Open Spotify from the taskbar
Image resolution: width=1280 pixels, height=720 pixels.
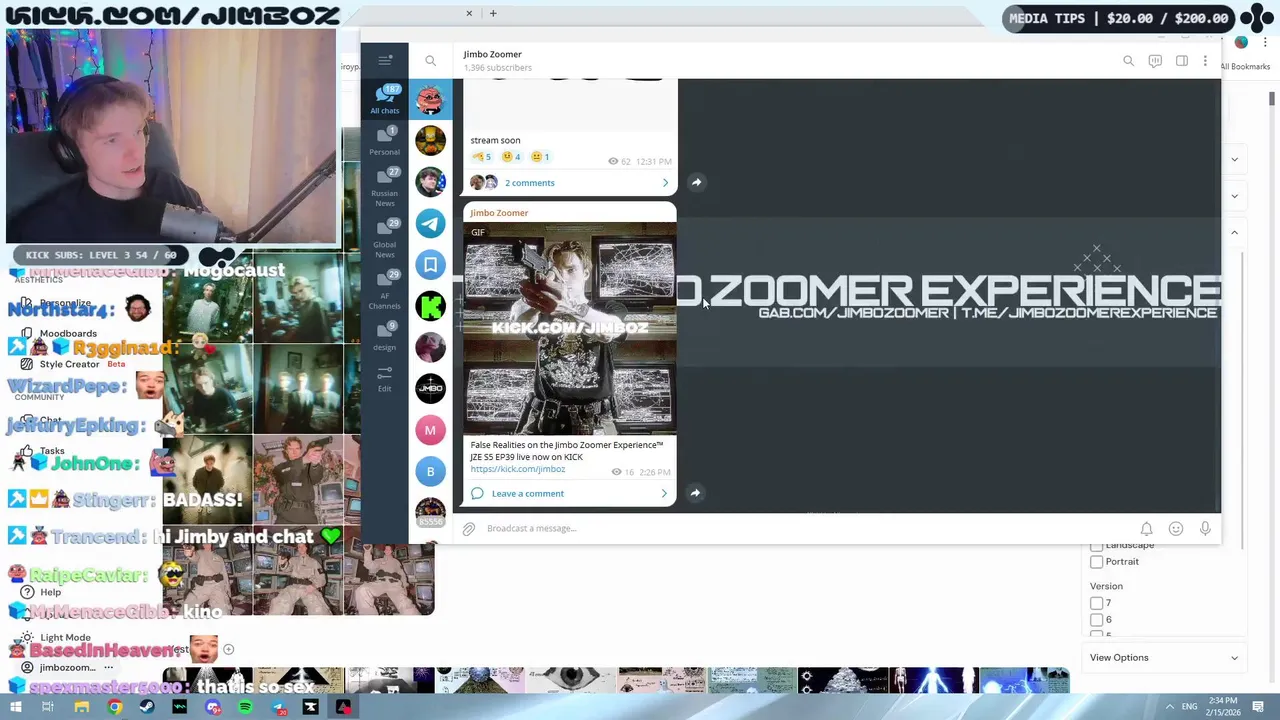tap(246, 707)
